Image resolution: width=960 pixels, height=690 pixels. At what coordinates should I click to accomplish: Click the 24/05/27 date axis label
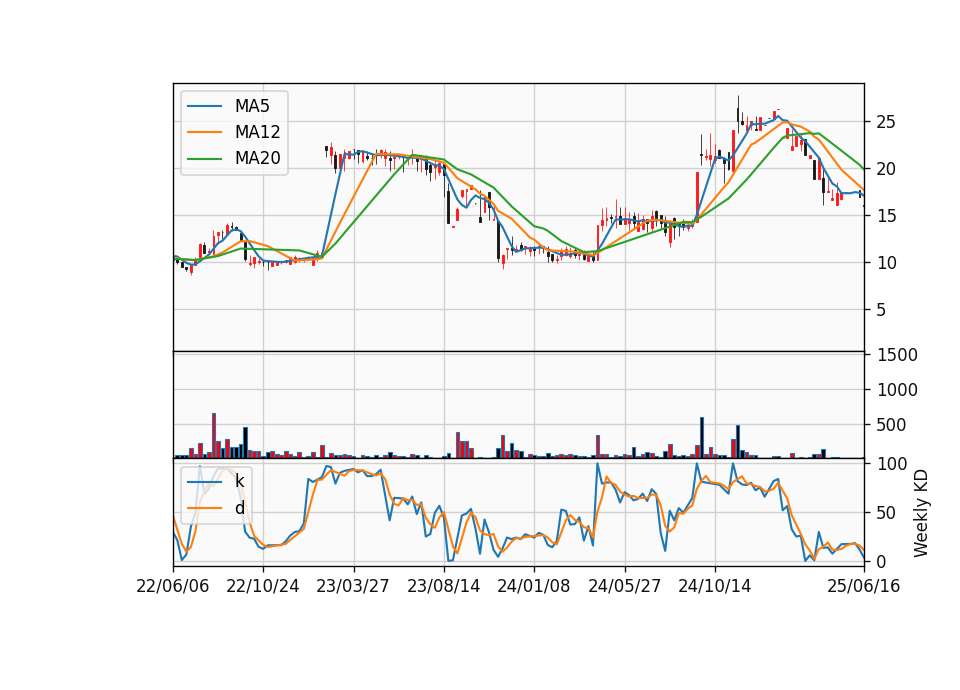coord(624,586)
